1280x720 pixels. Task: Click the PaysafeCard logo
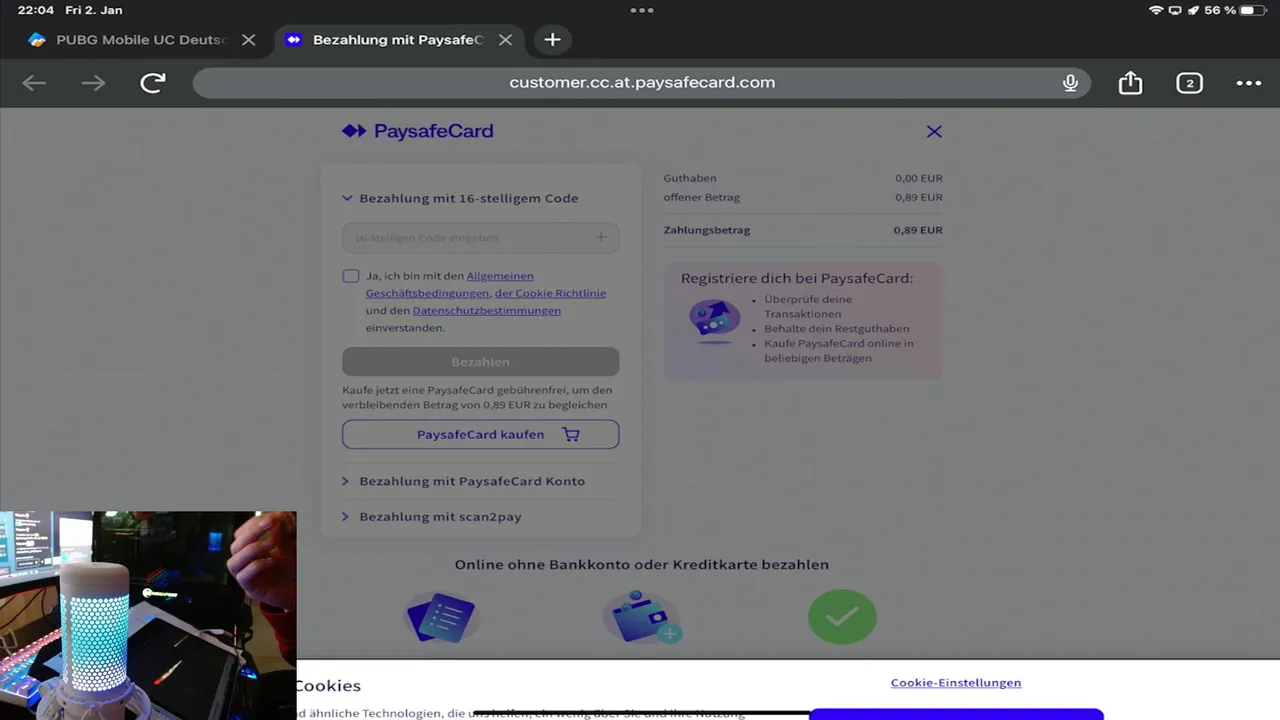[417, 131]
